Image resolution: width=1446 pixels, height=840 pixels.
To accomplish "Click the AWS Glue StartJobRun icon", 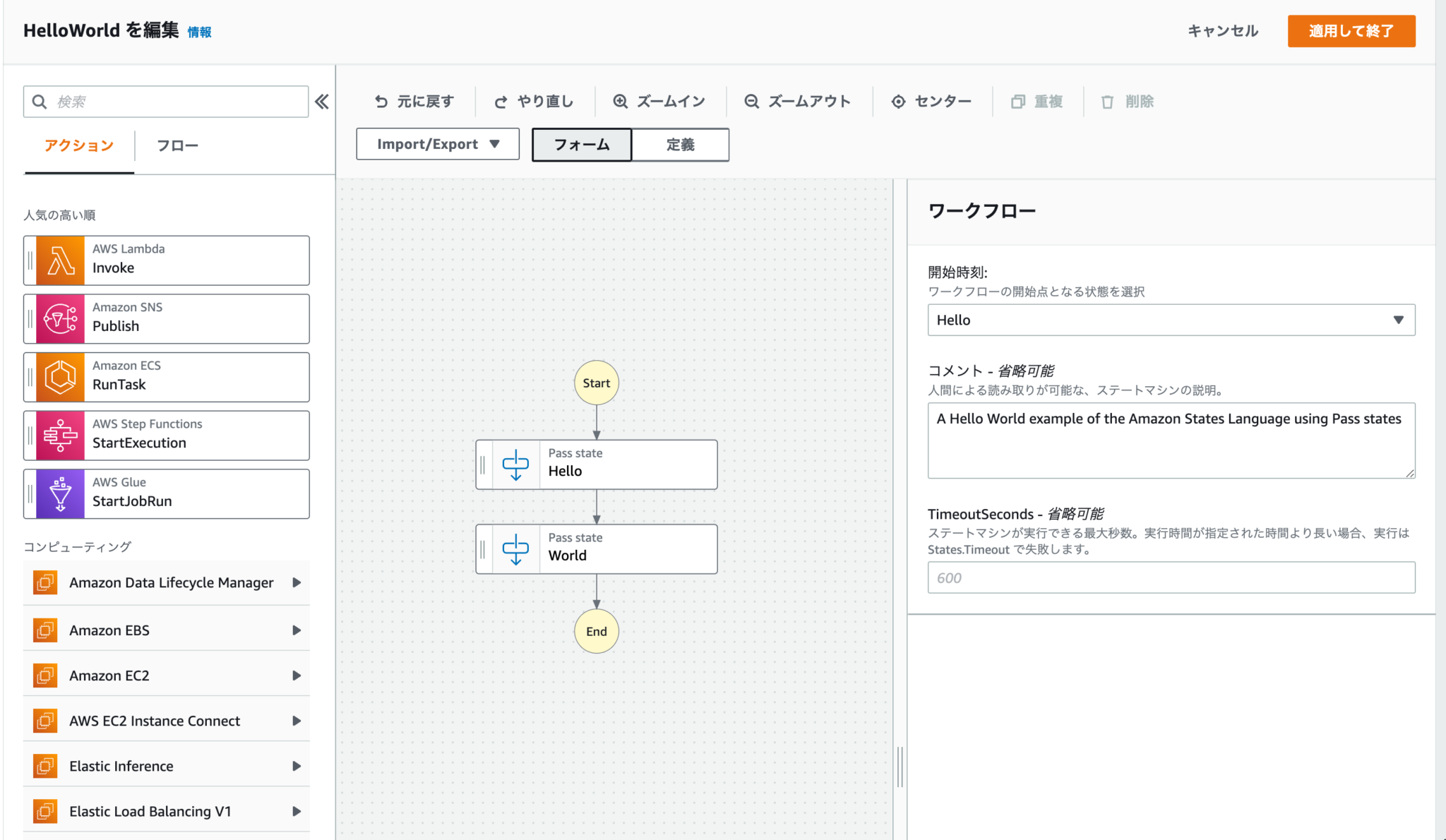I will 60,494.
